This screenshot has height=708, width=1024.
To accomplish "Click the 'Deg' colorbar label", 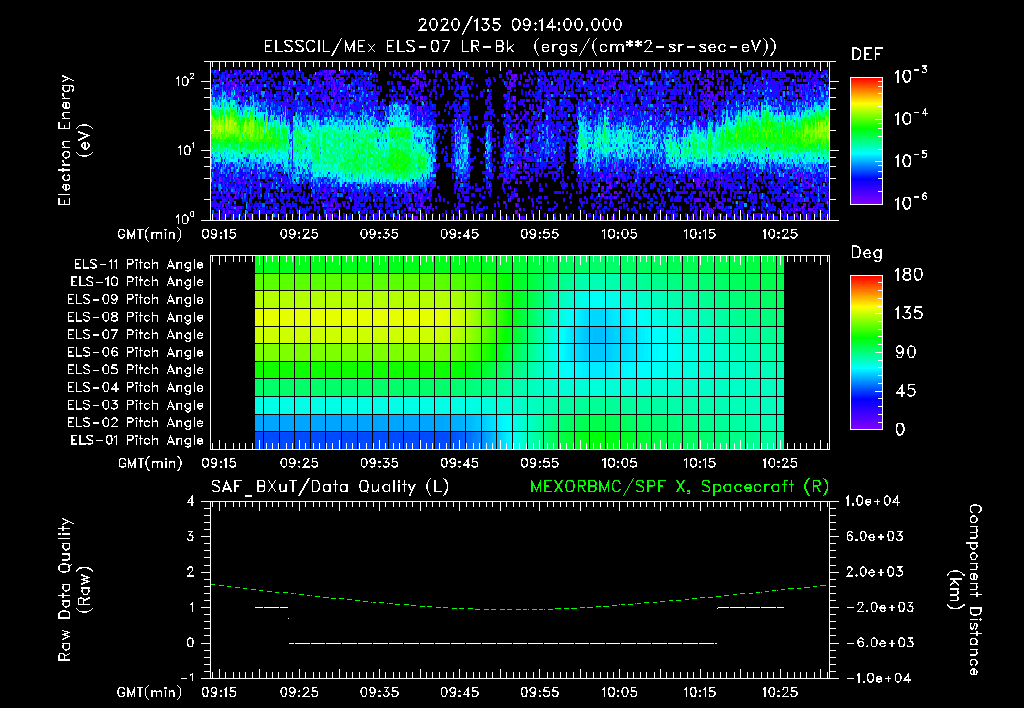I will pos(867,253).
